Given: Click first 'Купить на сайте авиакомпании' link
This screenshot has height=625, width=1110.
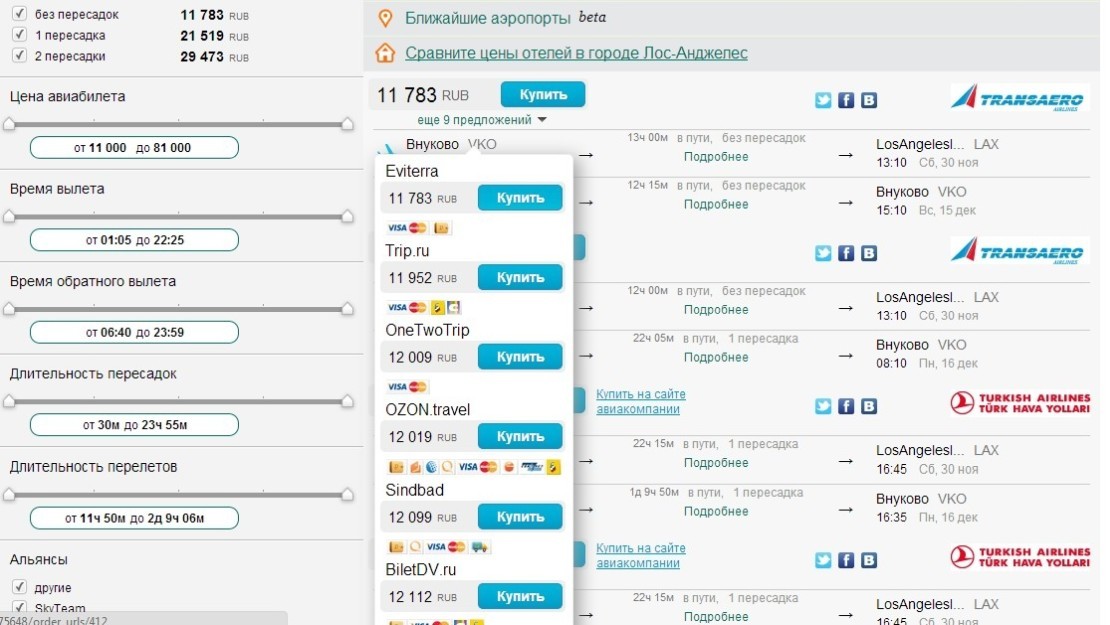Looking at the screenshot, I should 640,402.
